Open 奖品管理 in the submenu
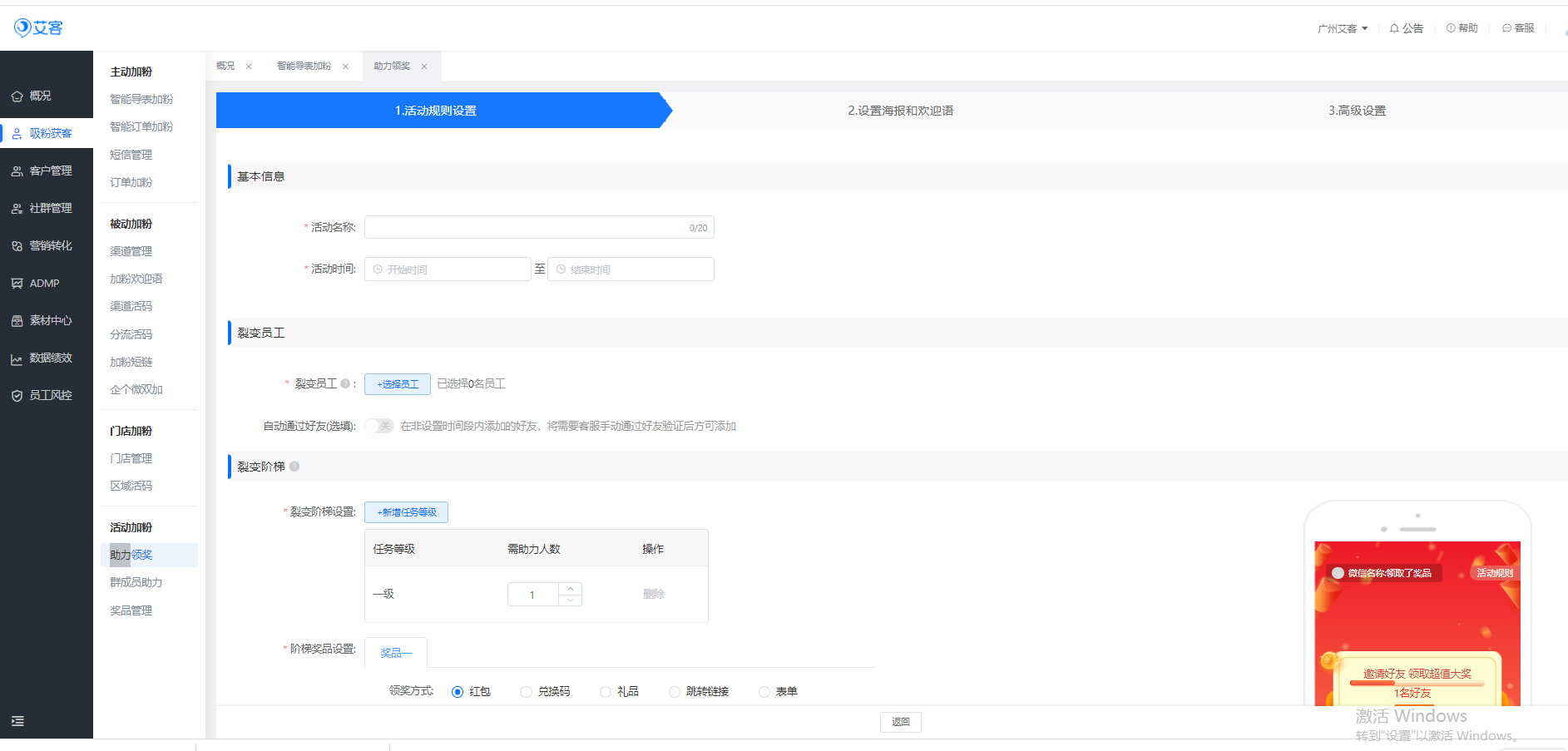The height and width of the screenshot is (751, 1568). (x=131, y=610)
